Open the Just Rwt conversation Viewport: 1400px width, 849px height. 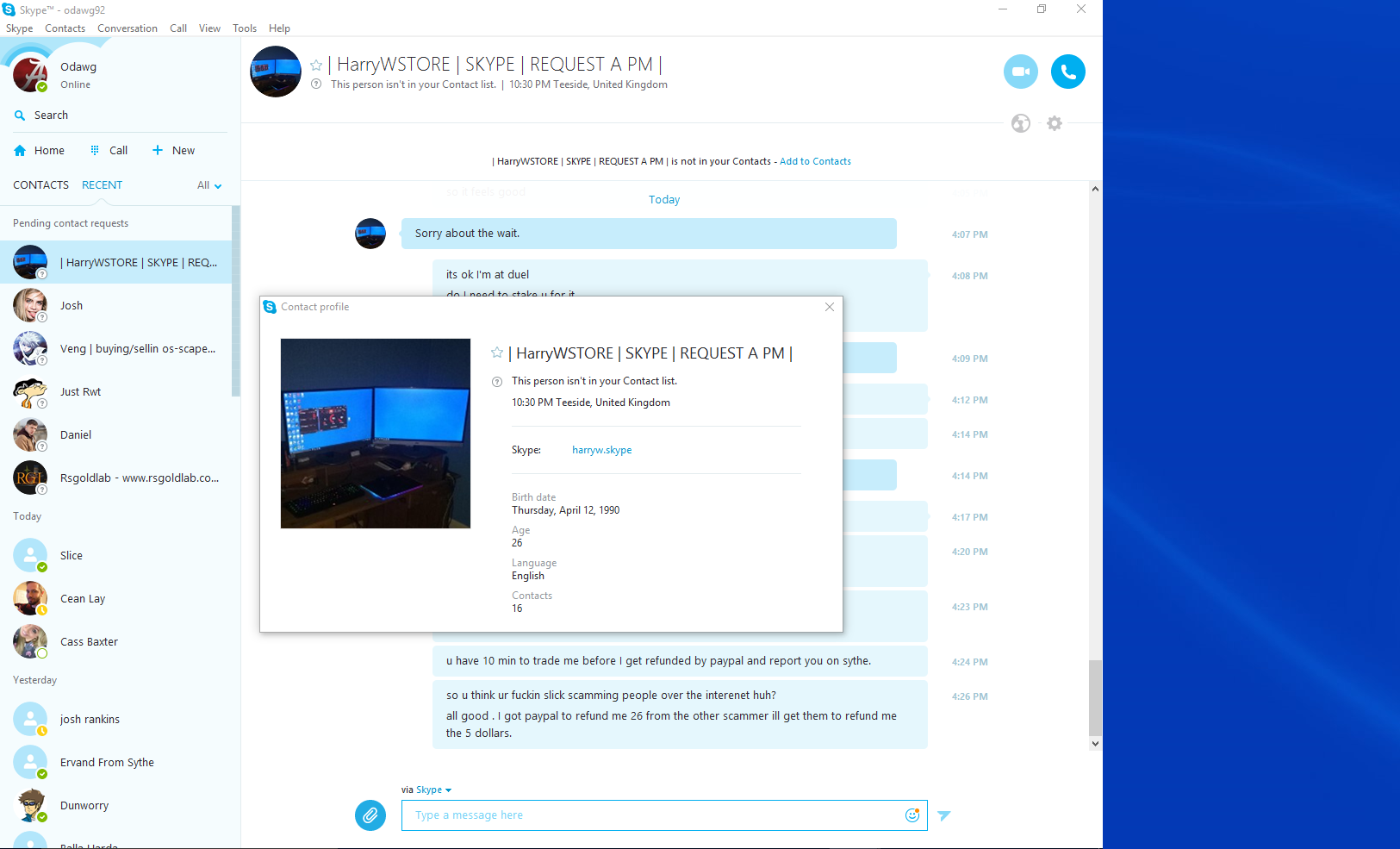coord(116,392)
